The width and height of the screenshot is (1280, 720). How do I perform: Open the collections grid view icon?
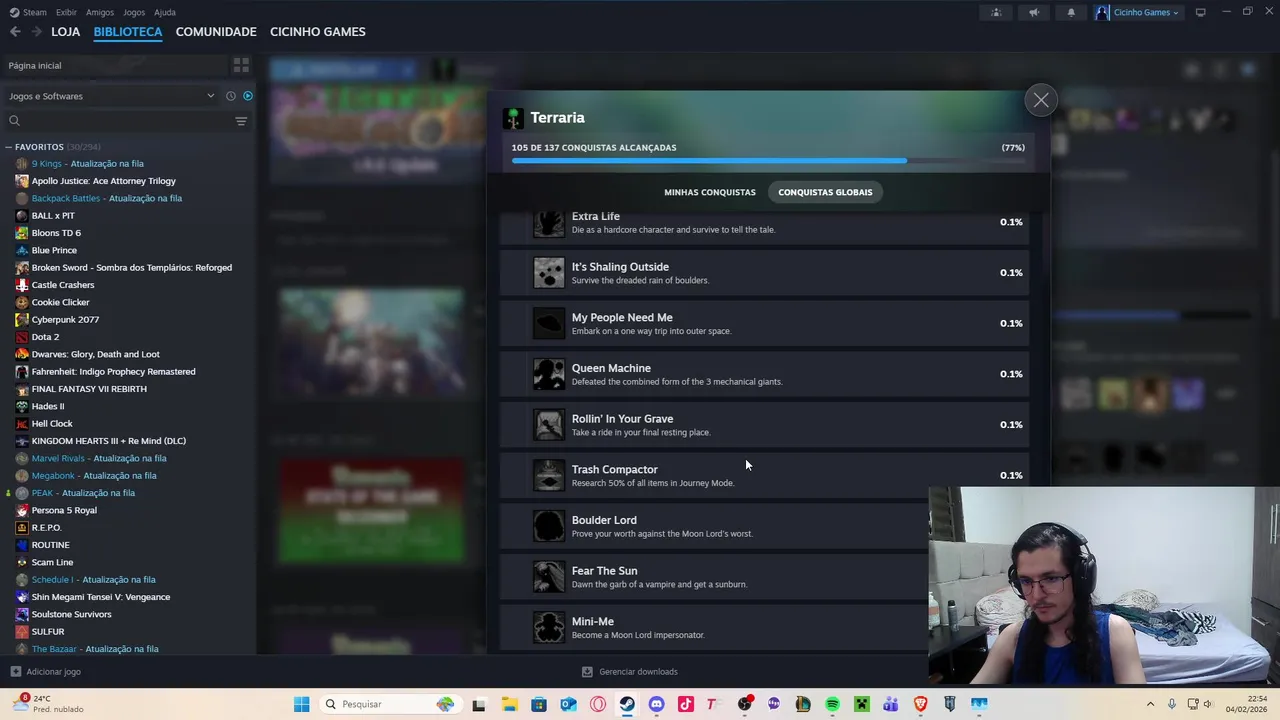tap(241, 65)
